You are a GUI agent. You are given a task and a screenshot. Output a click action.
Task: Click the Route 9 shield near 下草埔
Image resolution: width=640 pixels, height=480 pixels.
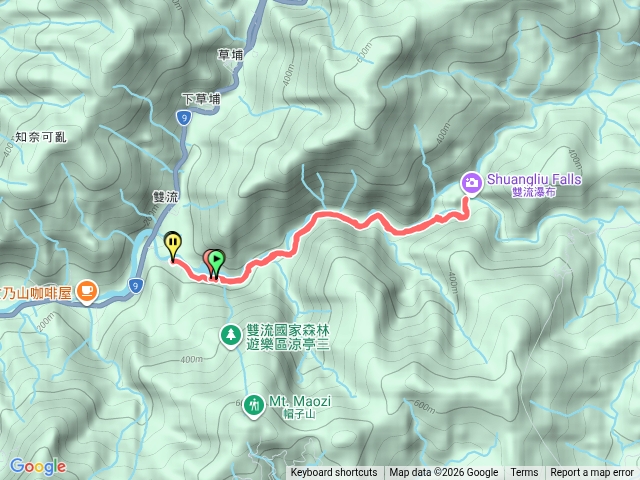coord(184,118)
